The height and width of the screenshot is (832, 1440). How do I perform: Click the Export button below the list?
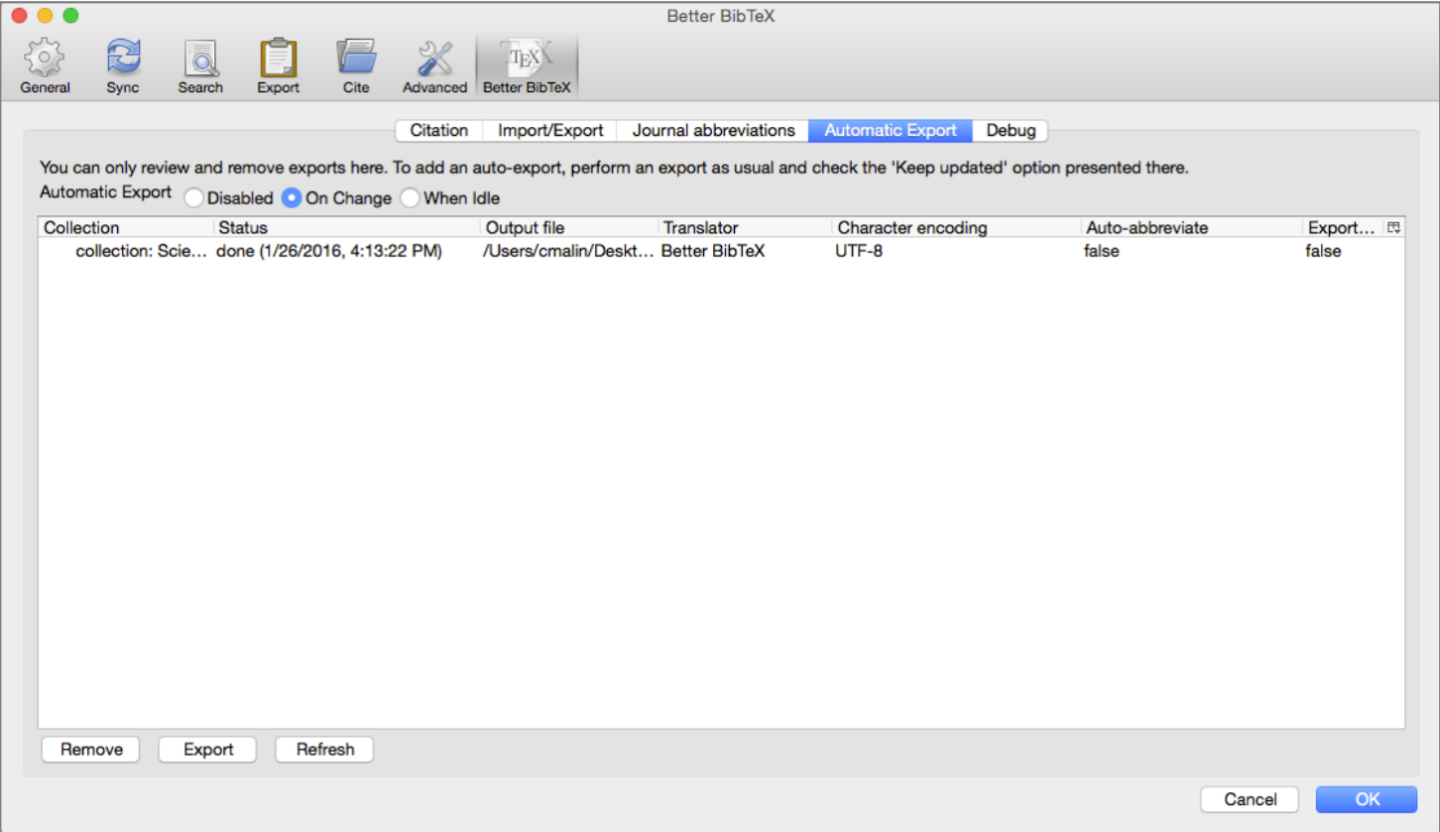tap(208, 749)
